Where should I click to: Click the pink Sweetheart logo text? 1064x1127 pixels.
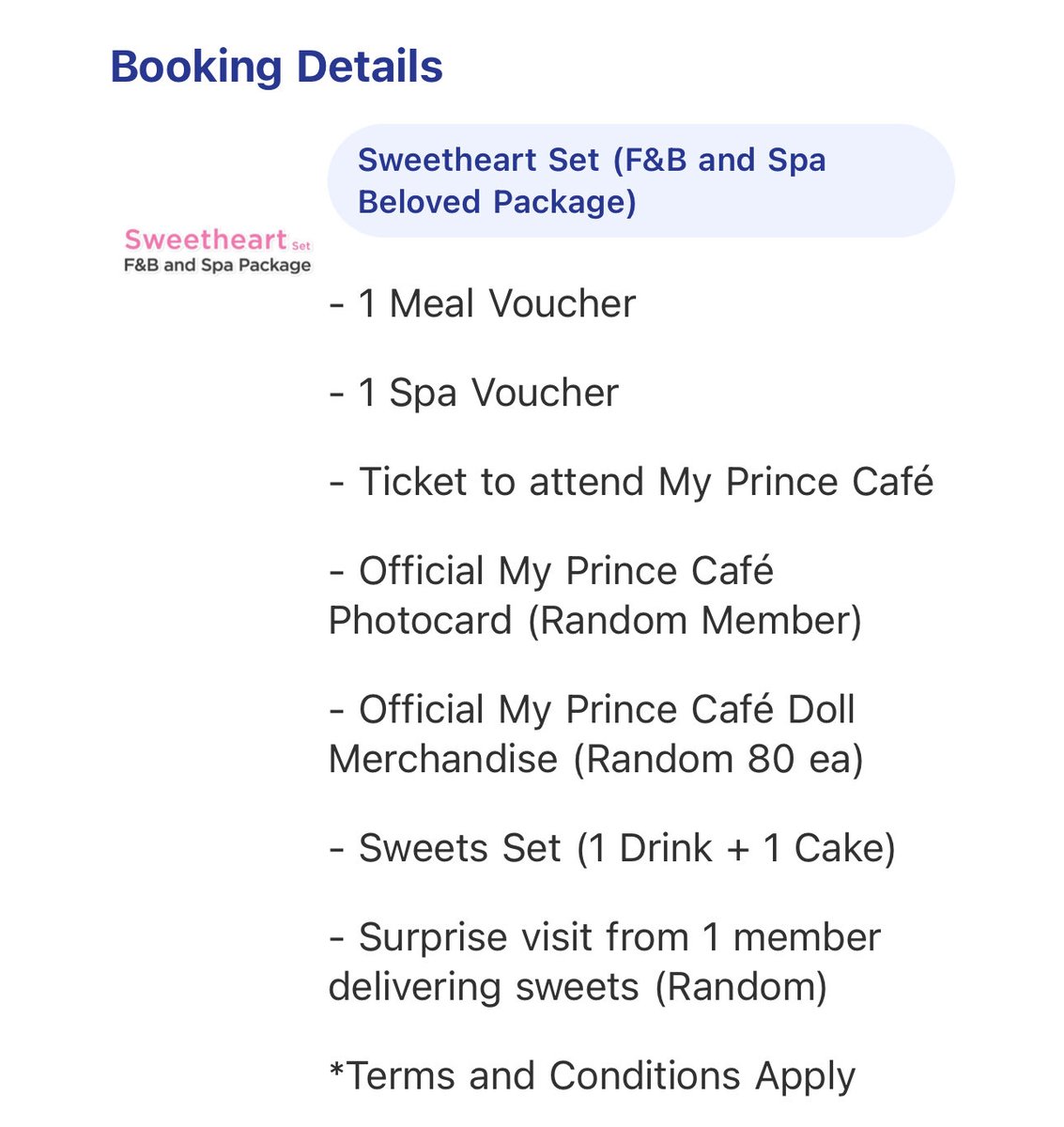(205, 239)
